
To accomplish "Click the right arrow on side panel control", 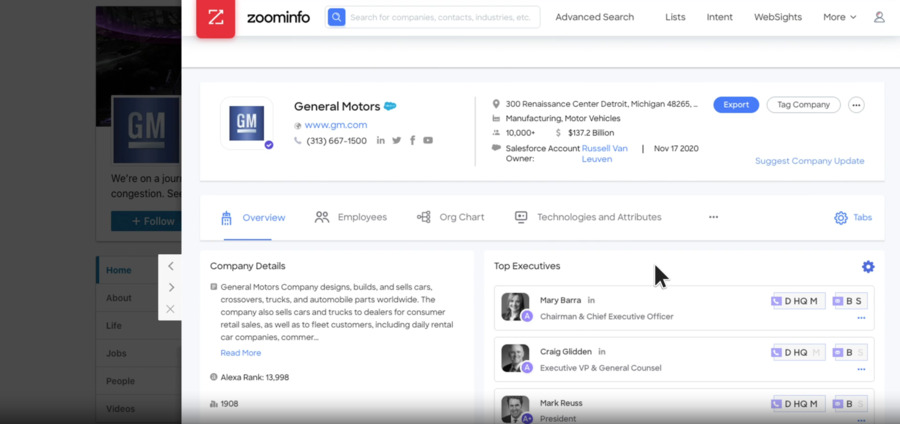I will (x=170, y=287).
